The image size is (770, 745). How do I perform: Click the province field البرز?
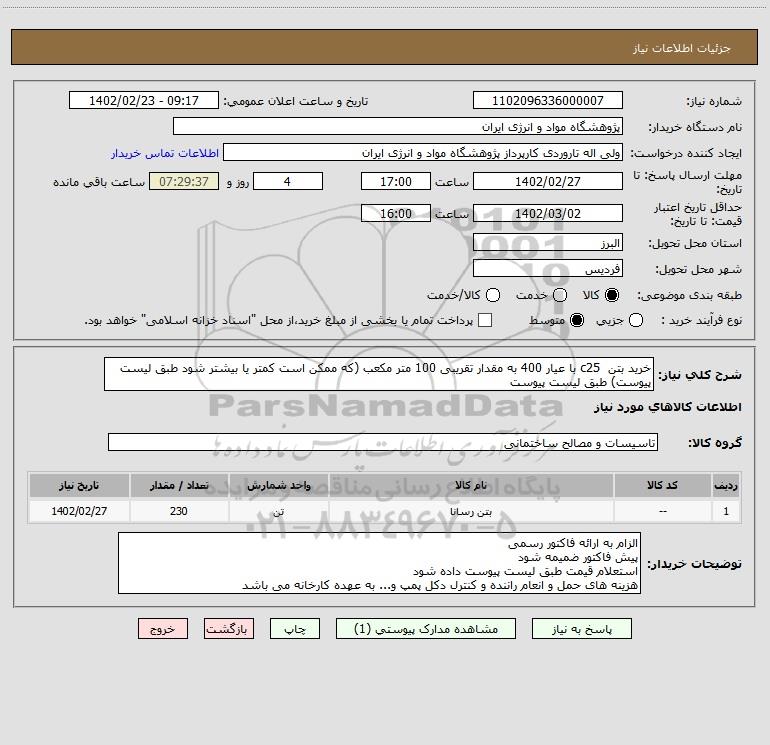pos(548,243)
